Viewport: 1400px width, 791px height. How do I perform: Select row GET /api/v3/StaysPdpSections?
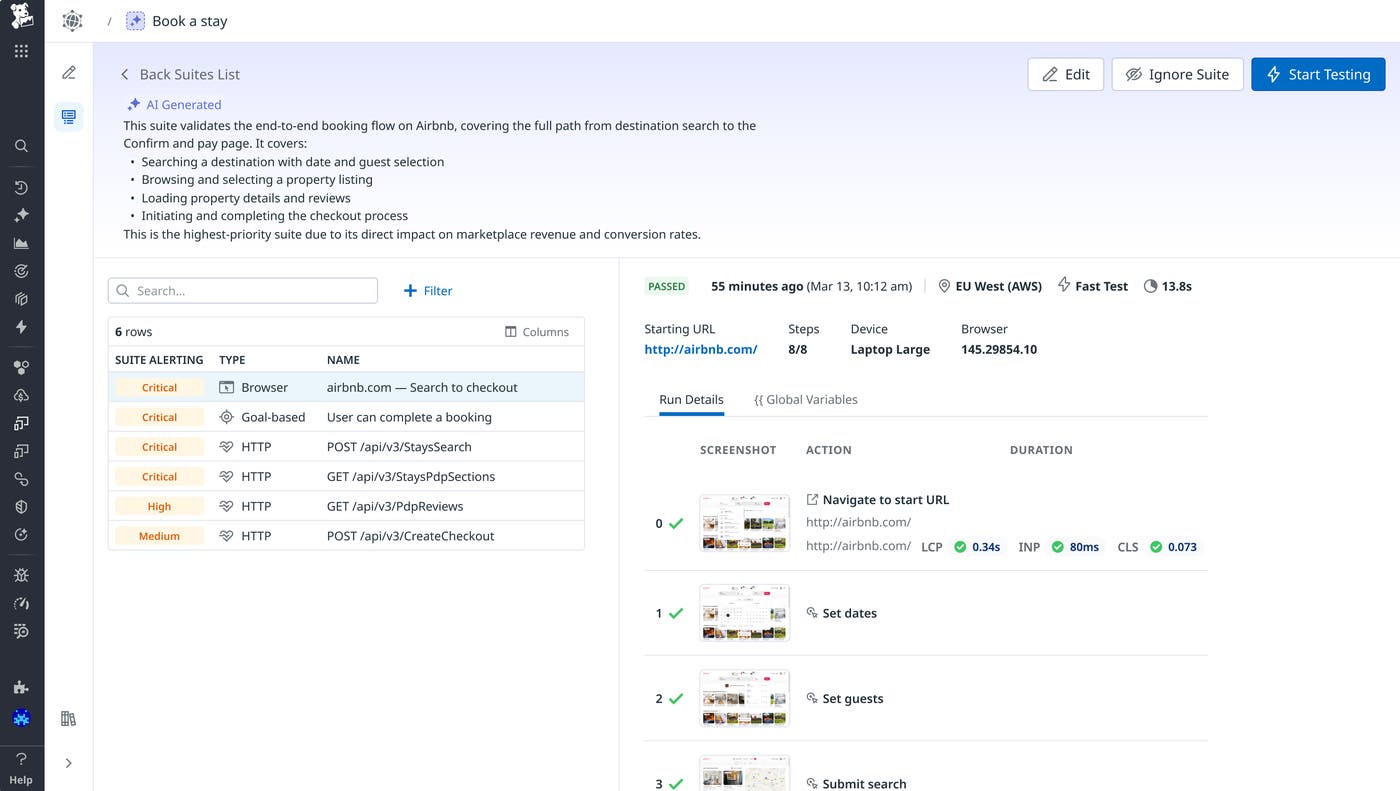[x=346, y=477]
